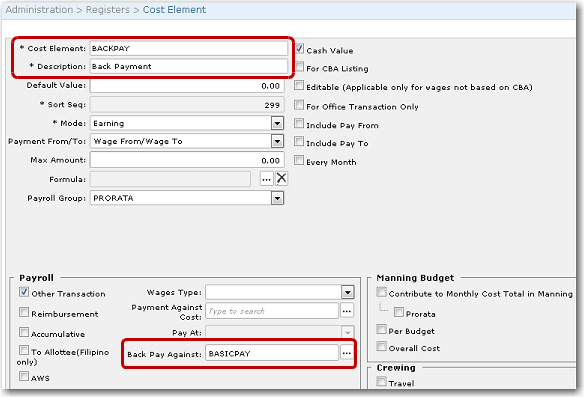584x397 pixels.
Task: Expand the Payroll Group dropdown
Action: (277, 198)
